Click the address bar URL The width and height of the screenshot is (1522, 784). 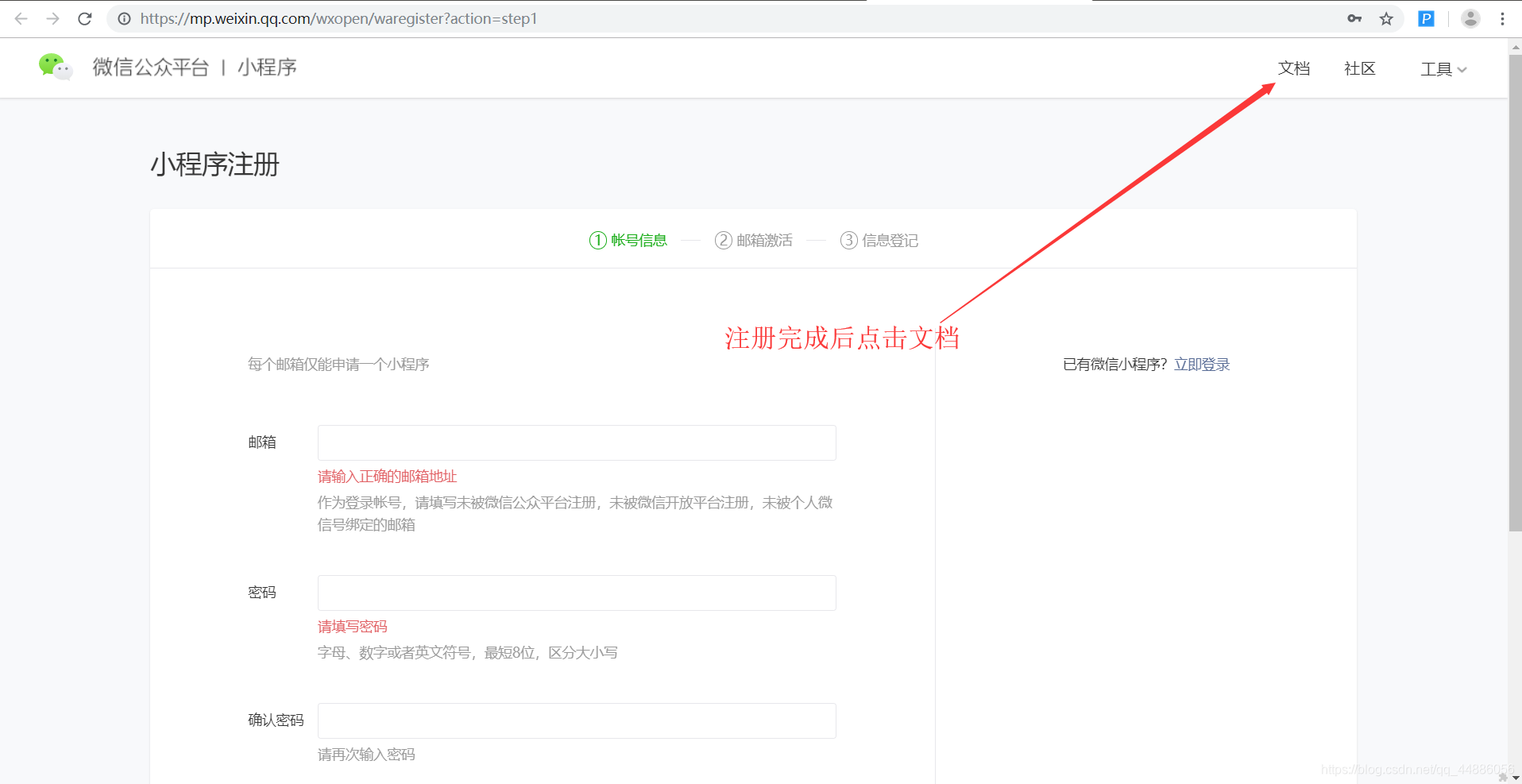338,18
